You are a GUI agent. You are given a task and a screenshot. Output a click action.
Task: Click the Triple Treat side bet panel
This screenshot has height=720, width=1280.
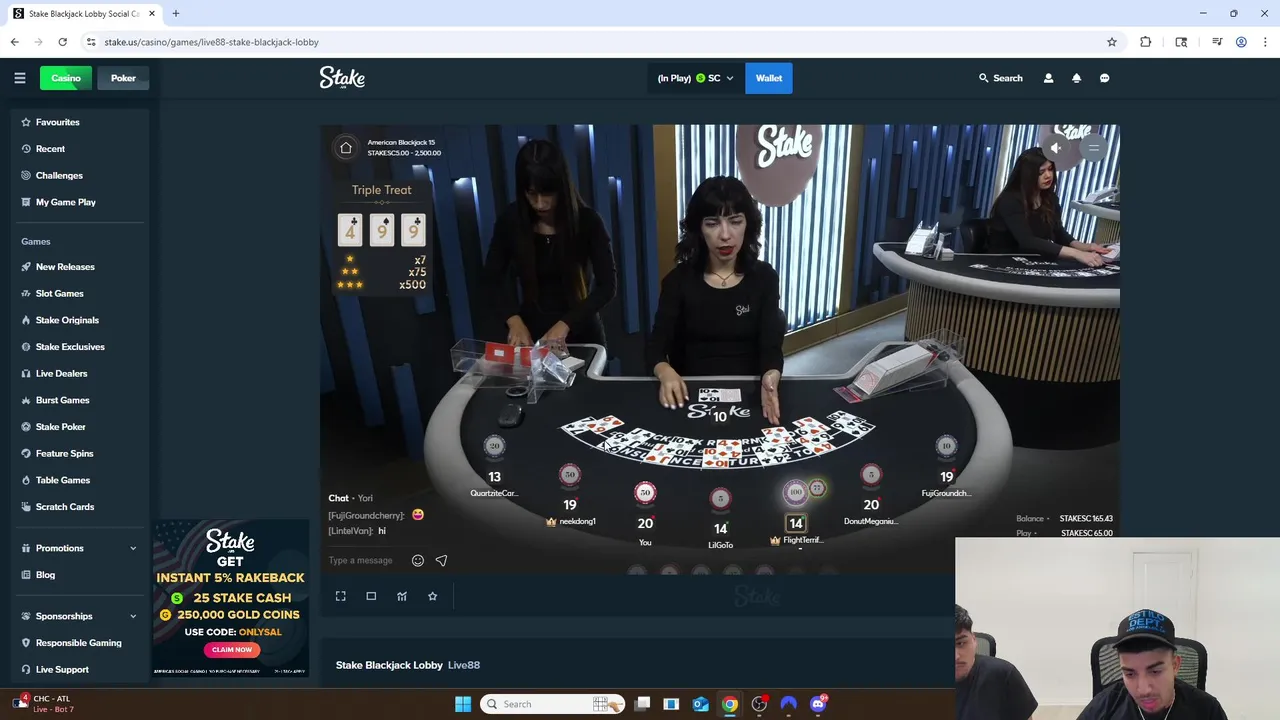click(382, 238)
